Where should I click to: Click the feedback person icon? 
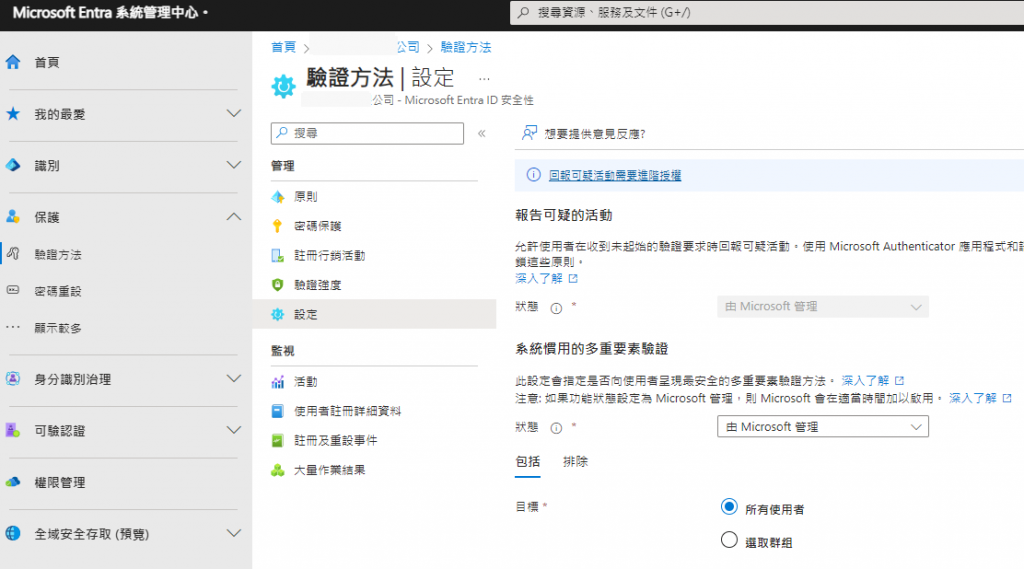pos(529,133)
